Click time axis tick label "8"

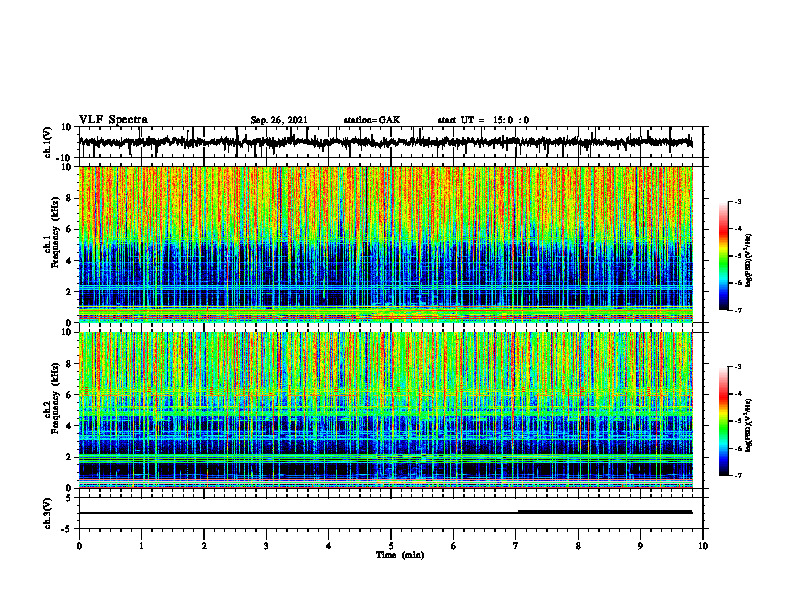click(578, 546)
